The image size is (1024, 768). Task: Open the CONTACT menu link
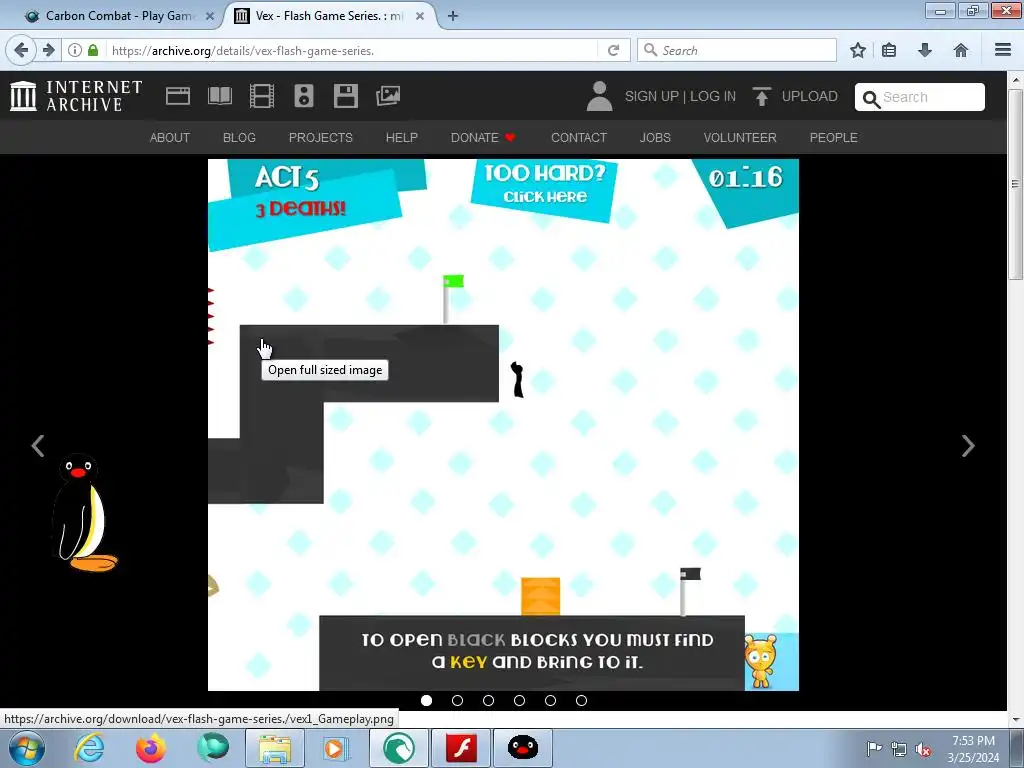click(579, 138)
